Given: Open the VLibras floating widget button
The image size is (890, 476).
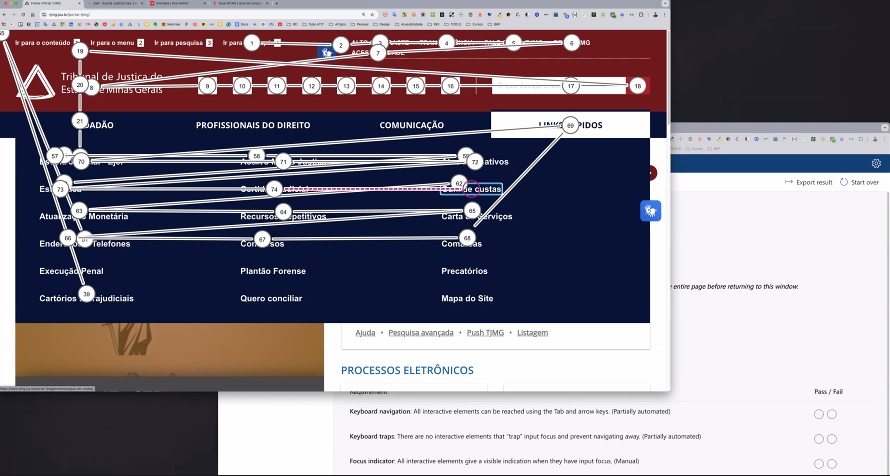Looking at the screenshot, I should [650, 211].
